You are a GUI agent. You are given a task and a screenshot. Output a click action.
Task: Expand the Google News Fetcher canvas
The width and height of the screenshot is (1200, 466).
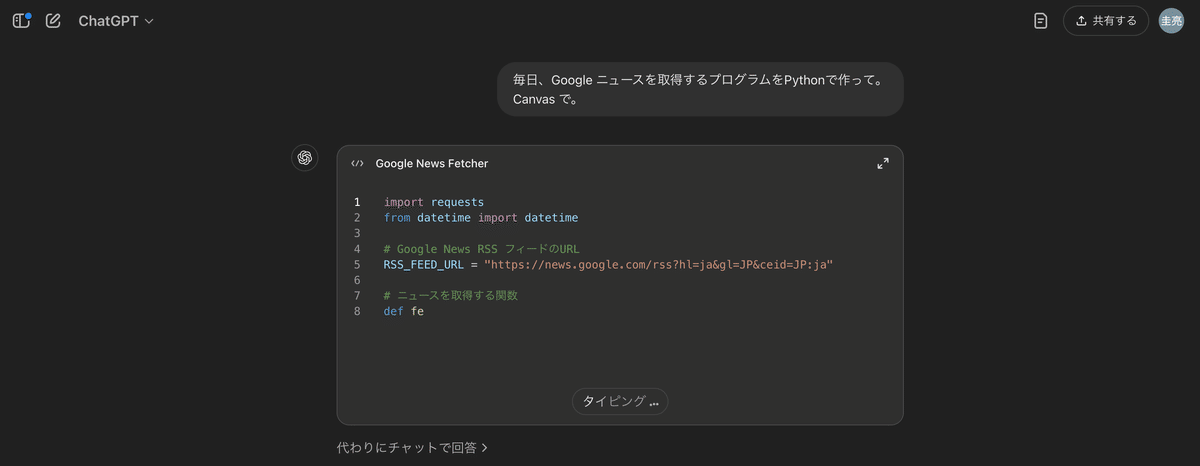pyautogui.click(x=883, y=163)
